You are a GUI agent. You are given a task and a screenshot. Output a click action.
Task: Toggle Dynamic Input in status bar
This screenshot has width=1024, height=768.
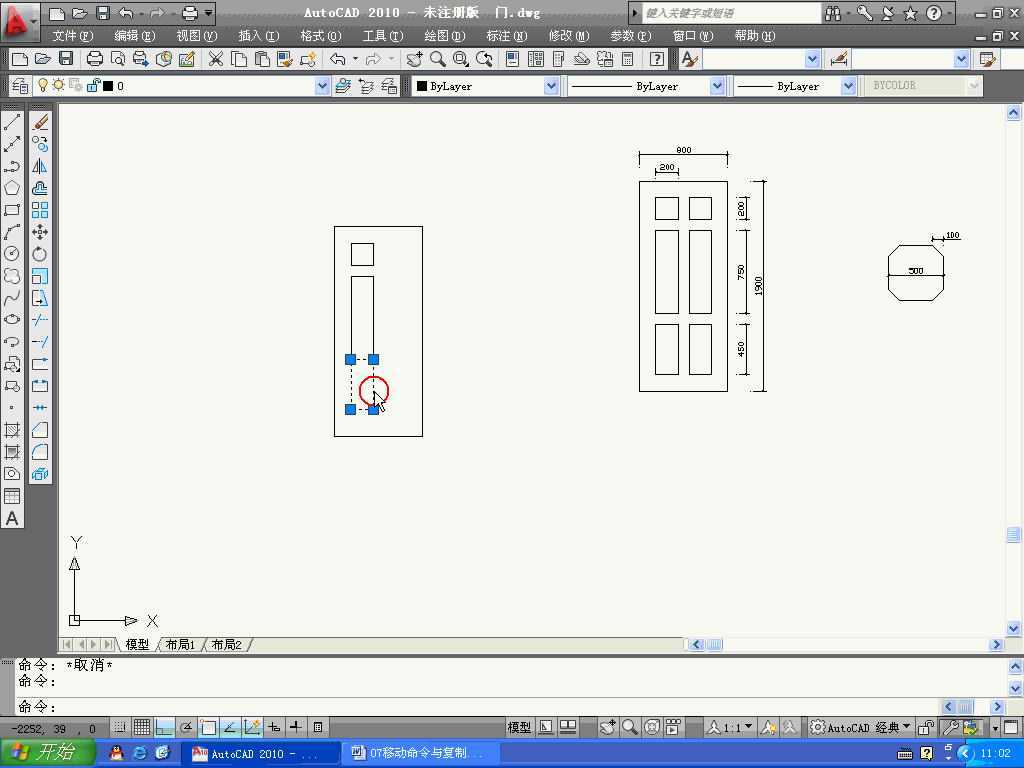274,727
